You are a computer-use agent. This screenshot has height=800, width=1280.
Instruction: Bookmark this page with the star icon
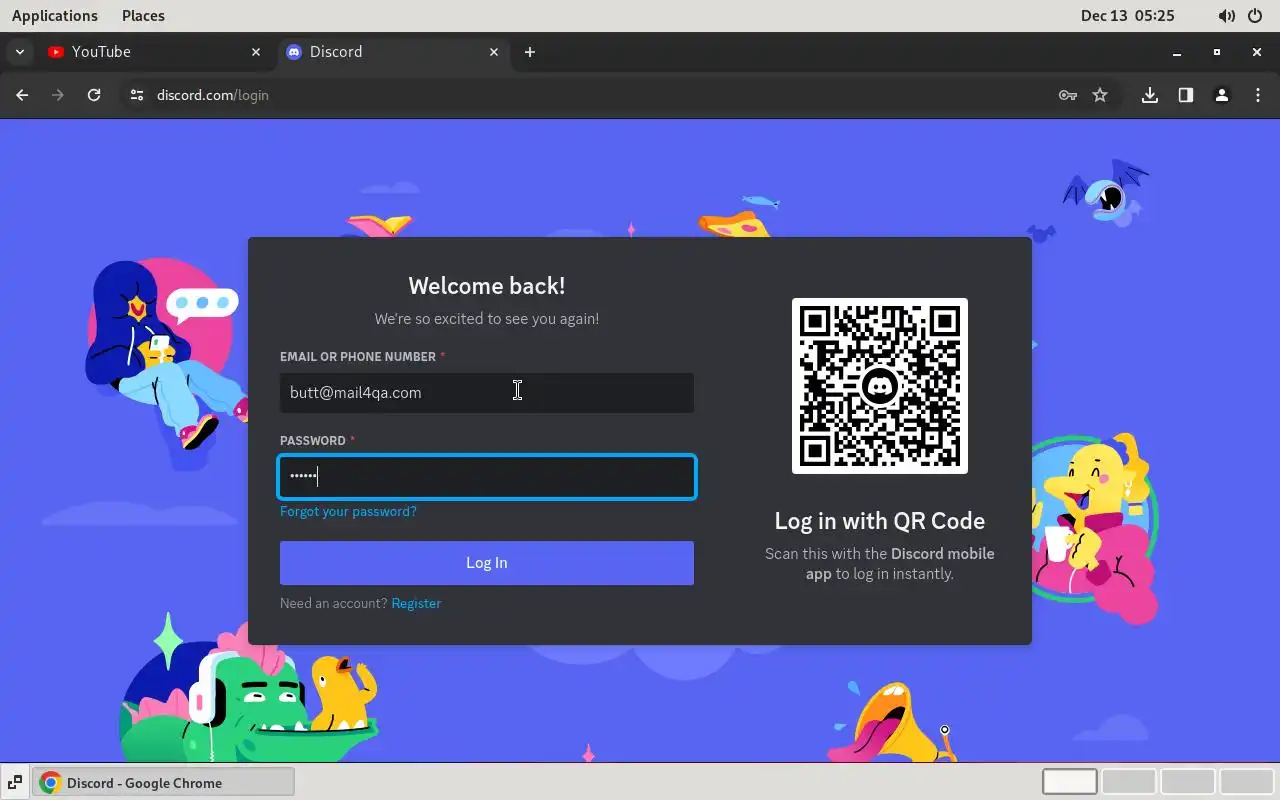1100,95
